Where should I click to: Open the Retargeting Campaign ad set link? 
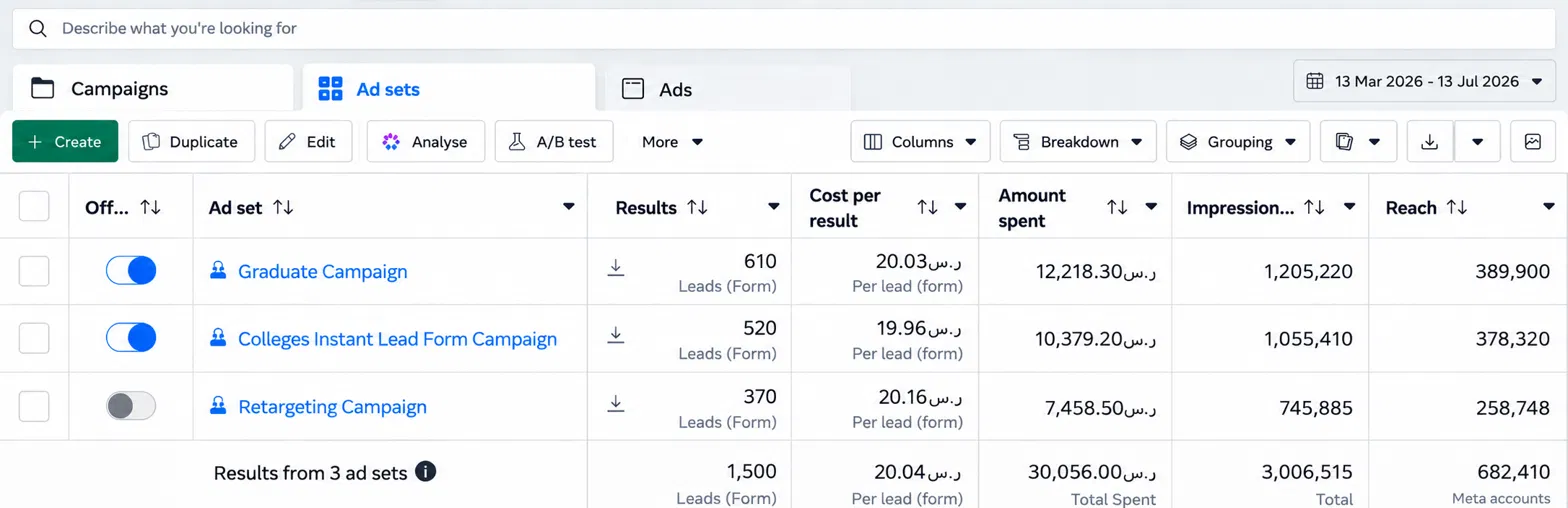coord(332,407)
